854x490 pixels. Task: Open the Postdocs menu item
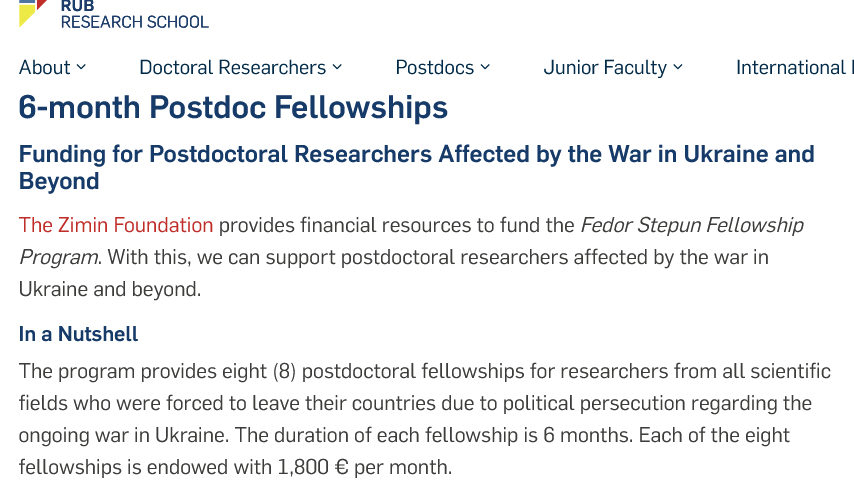click(x=435, y=68)
